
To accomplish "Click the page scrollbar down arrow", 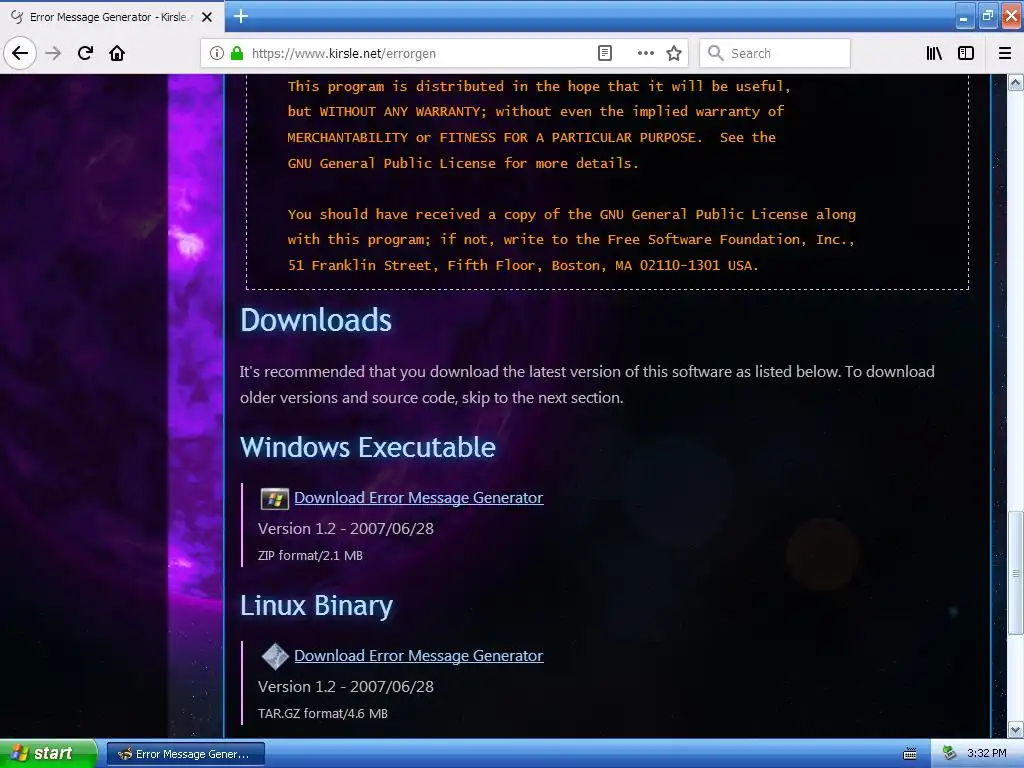I will [x=1016, y=729].
